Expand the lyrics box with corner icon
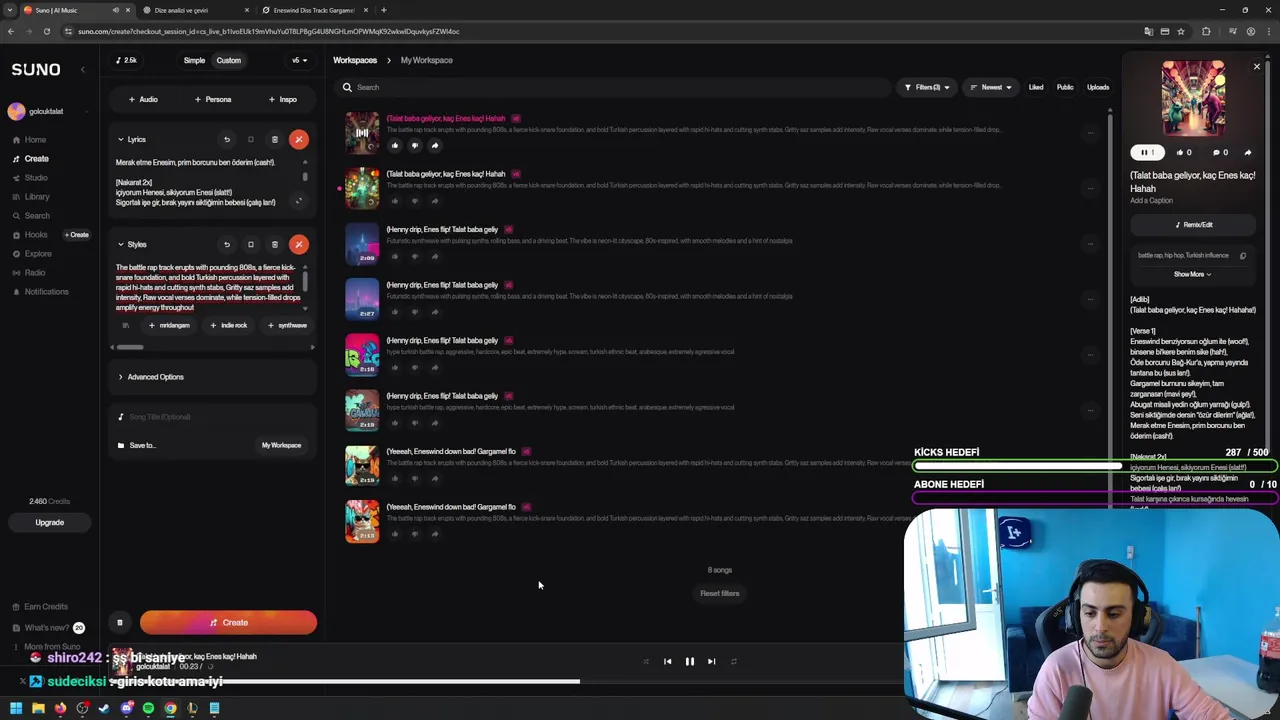The height and width of the screenshot is (720, 1280). coord(298,201)
